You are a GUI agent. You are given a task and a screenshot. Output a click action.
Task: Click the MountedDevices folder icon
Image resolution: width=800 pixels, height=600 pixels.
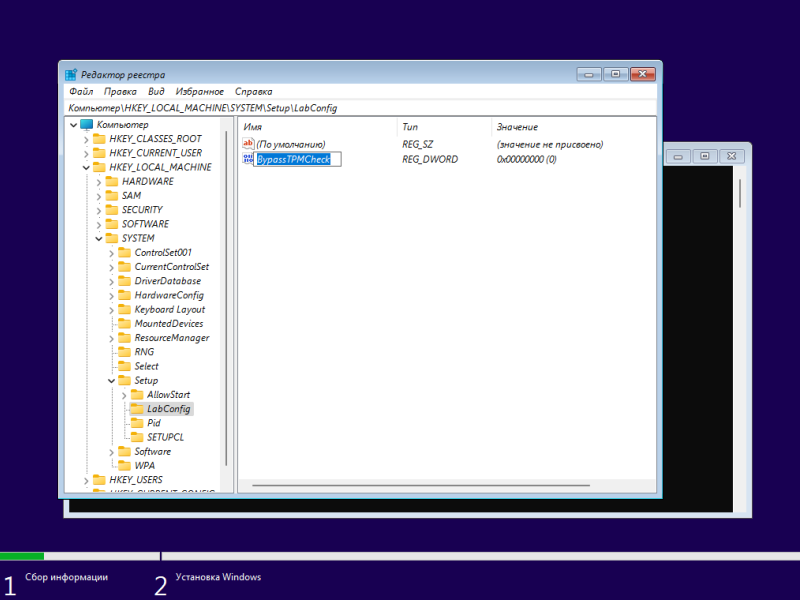(x=124, y=323)
